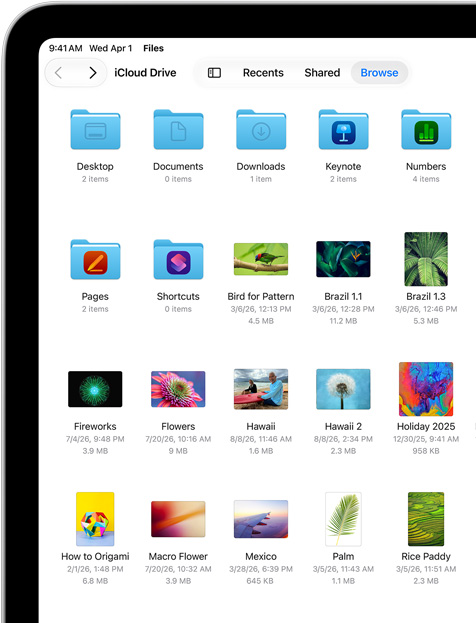Select the Numbers folder name label

tap(426, 166)
